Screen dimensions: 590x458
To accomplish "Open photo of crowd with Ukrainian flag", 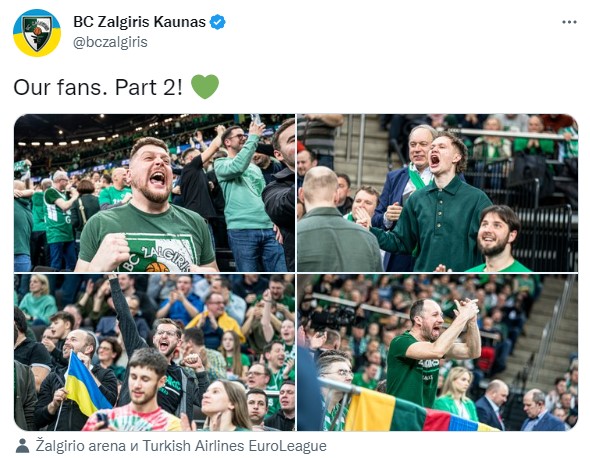I will 155,353.
